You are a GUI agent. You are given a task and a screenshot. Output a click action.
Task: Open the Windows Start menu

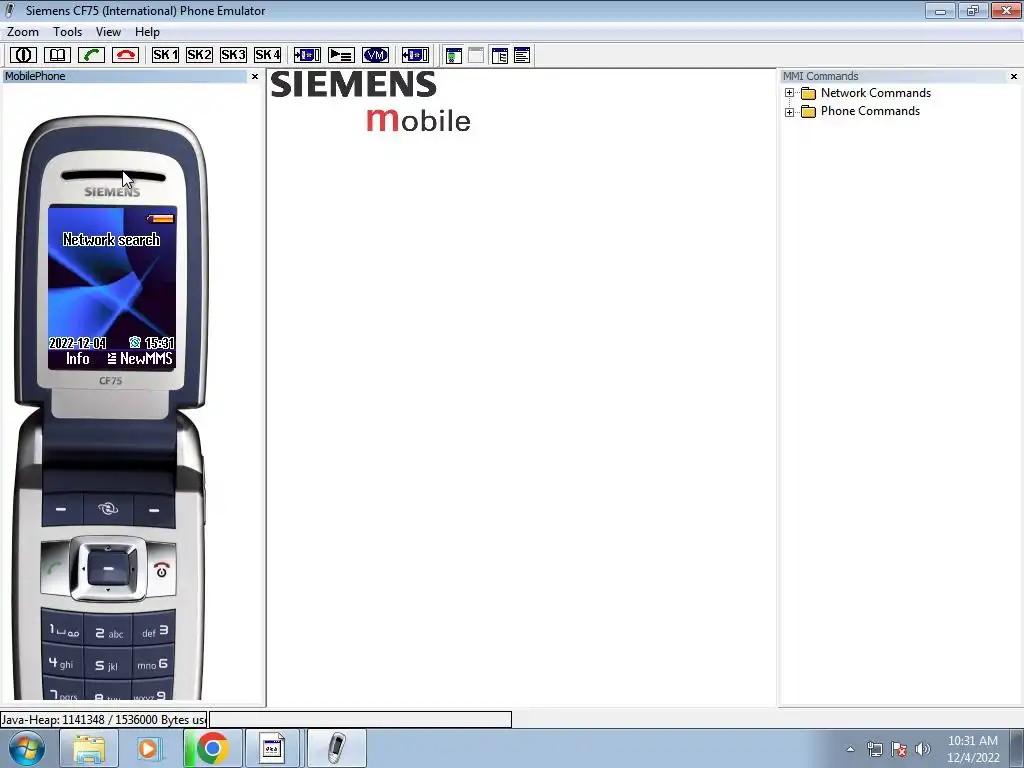tap(27, 748)
